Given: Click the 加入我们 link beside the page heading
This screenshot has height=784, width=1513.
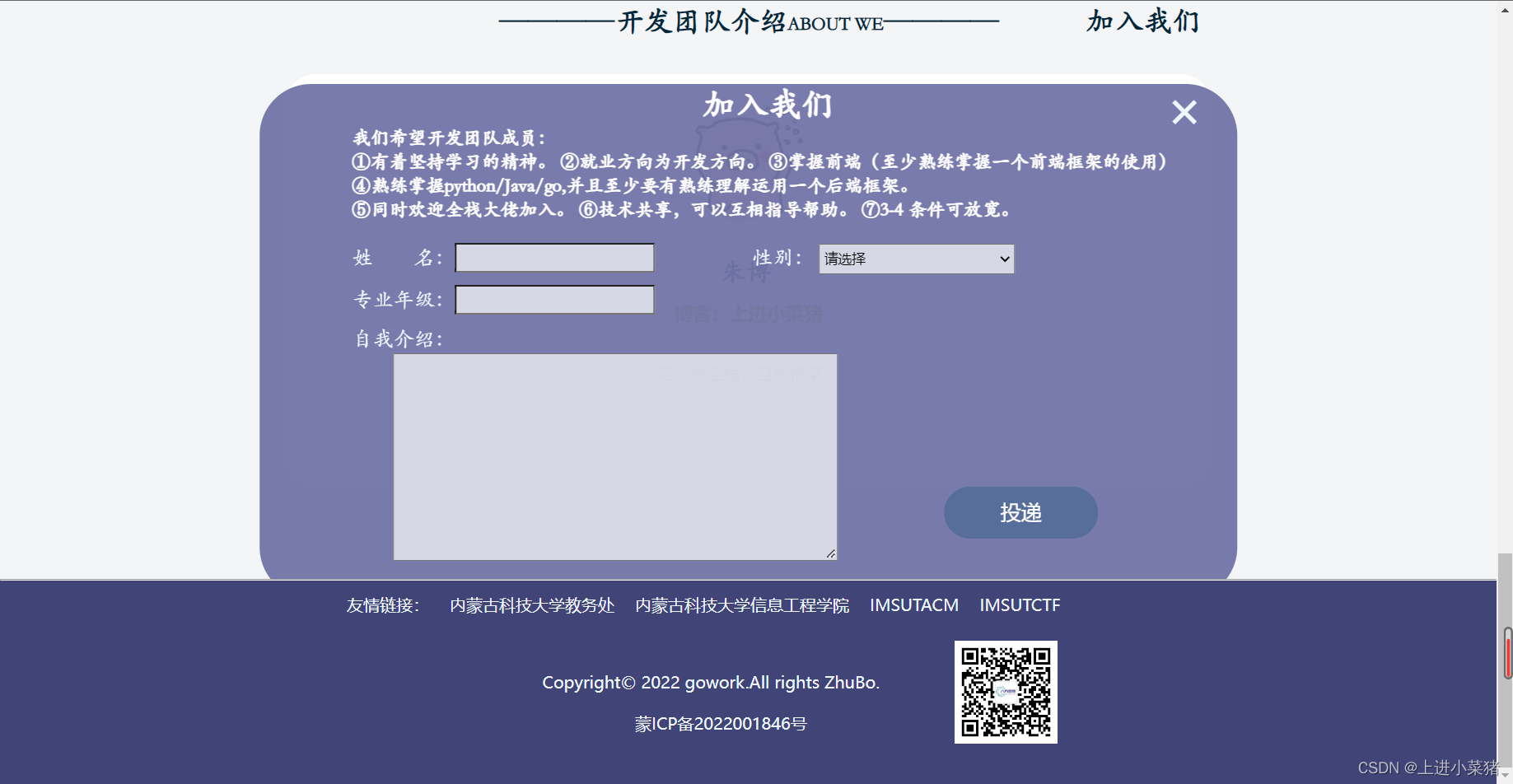Looking at the screenshot, I should coord(1142,21).
